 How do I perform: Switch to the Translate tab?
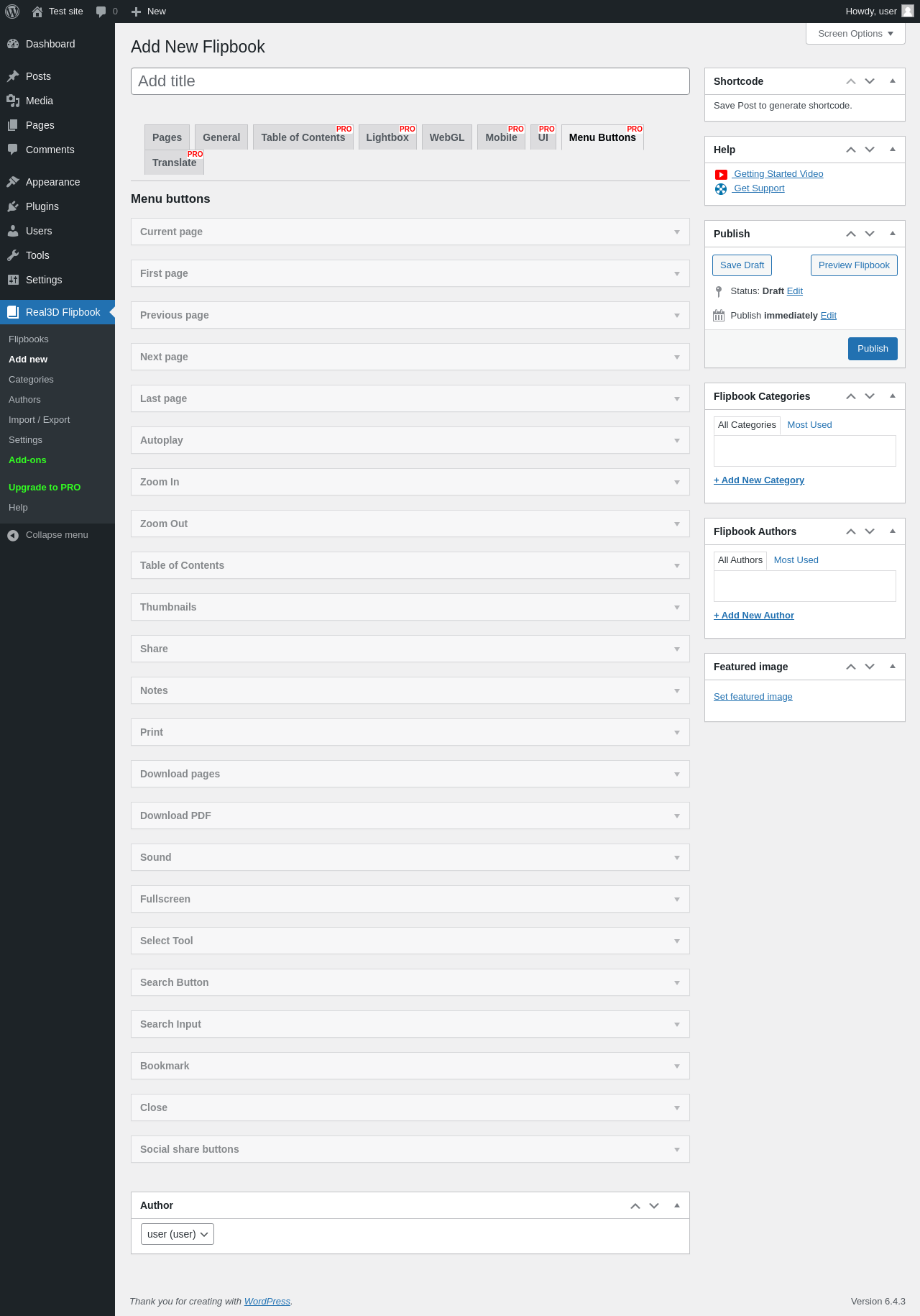(x=175, y=163)
